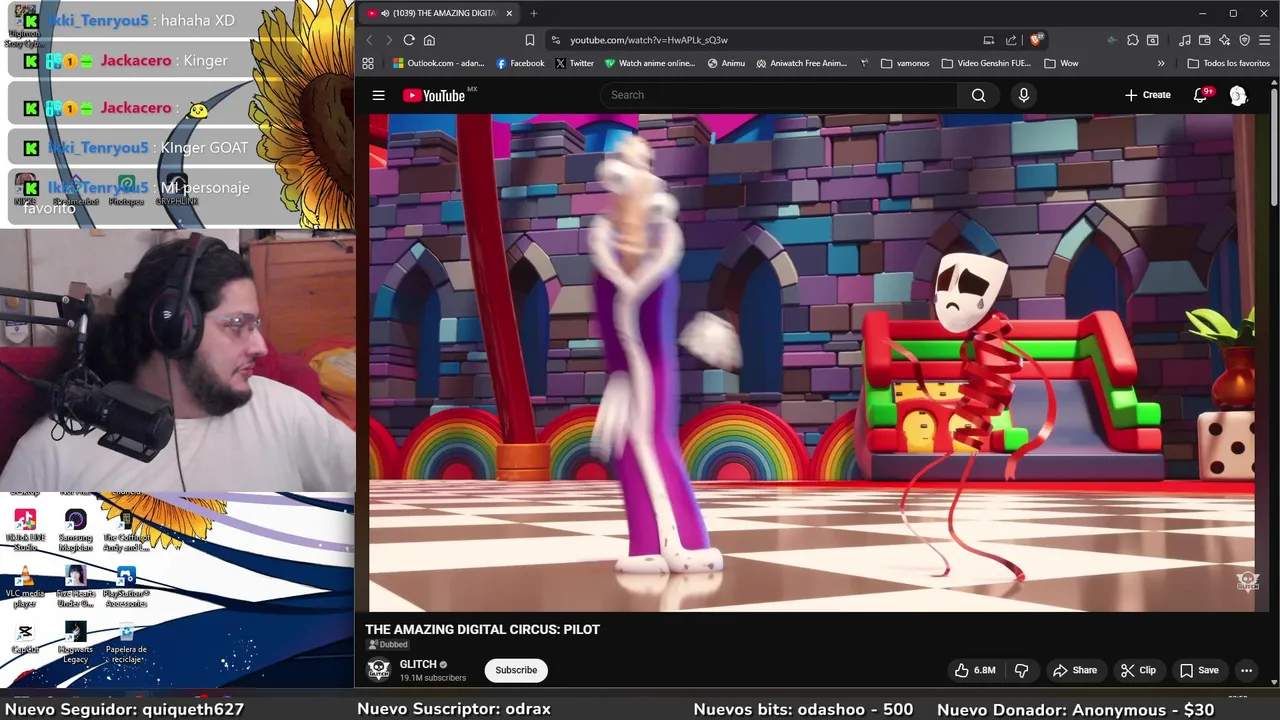The height and width of the screenshot is (720, 1280).
Task: Open Twitter bookmark
Action: [x=574, y=63]
